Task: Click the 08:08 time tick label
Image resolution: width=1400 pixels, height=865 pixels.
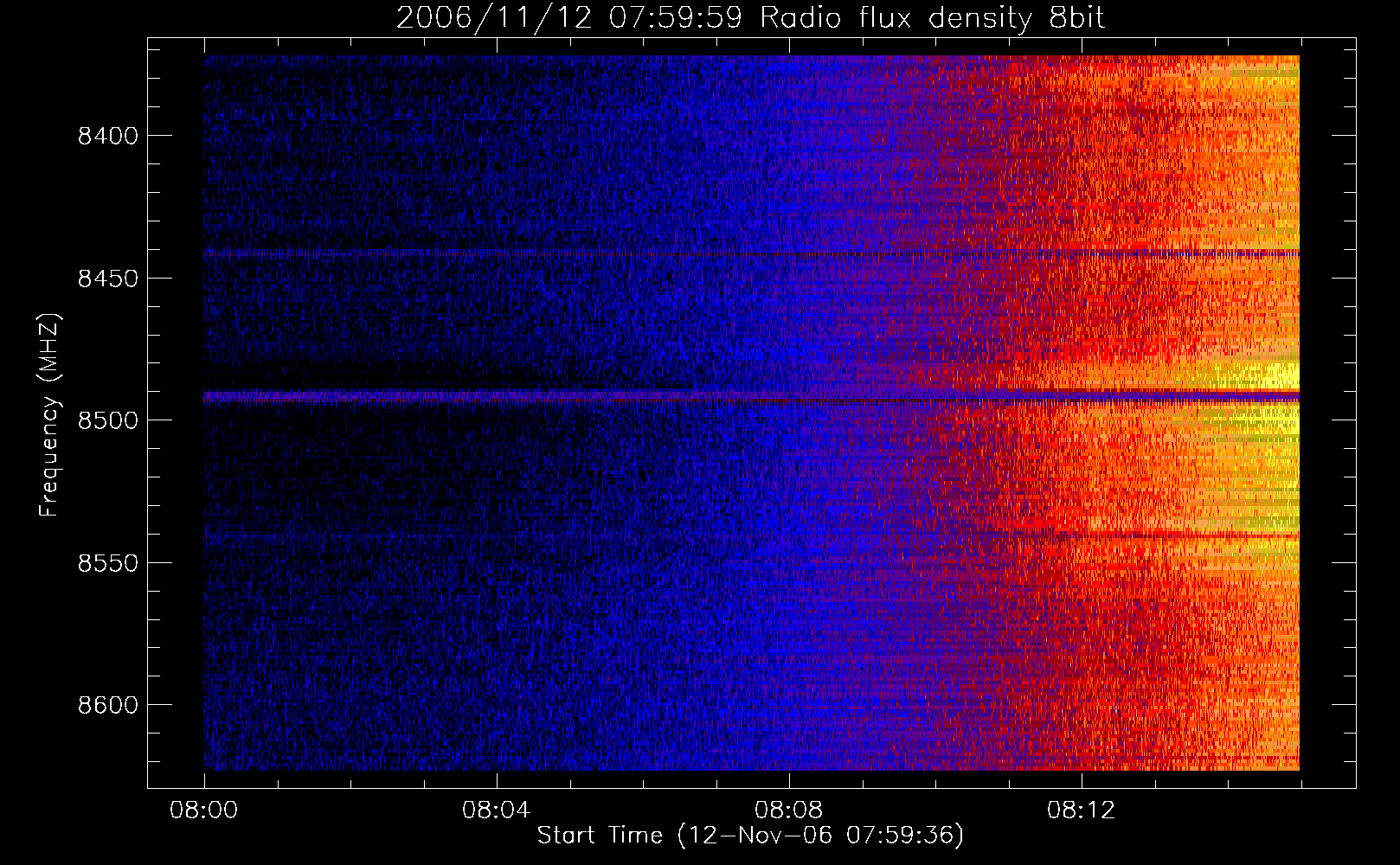Action: pyautogui.click(x=789, y=811)
